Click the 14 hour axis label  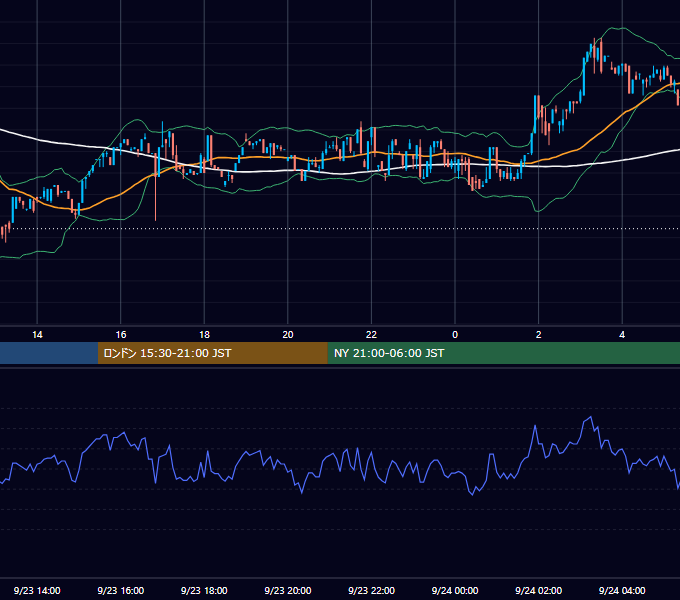click(x=37, y=335)
